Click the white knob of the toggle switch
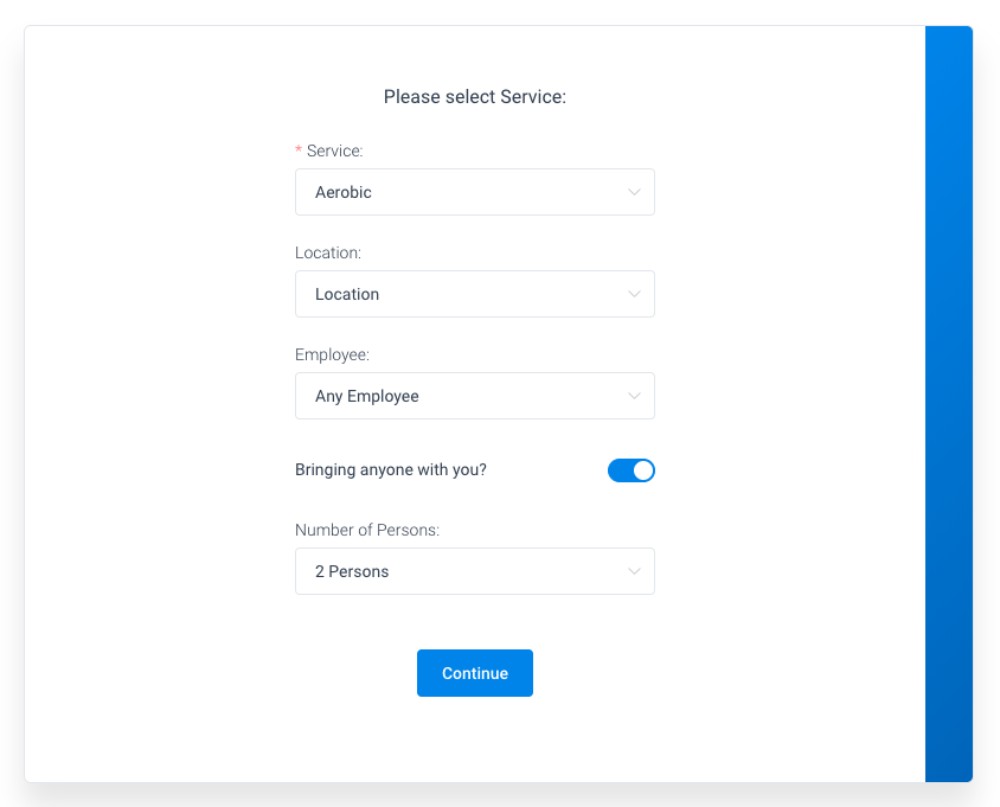Screen dimensions: 1000x807 [643, 470]
